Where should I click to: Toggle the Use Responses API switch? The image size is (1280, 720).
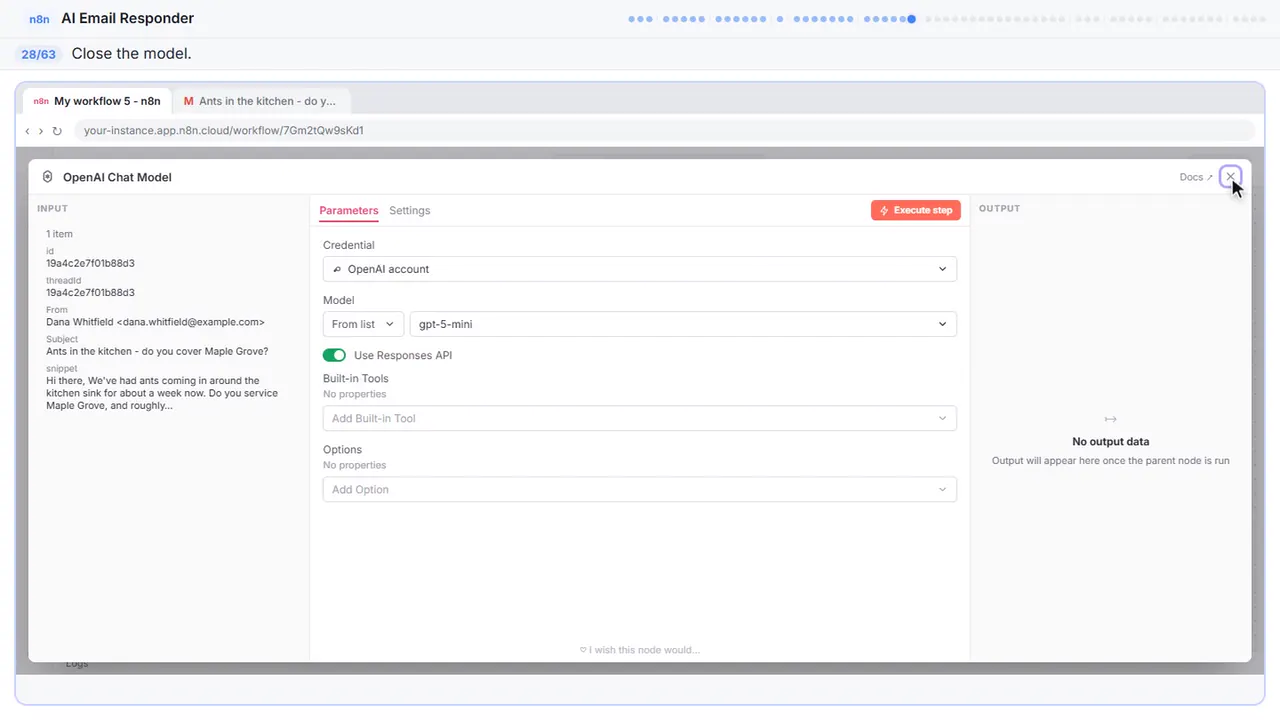pos(334,355)
